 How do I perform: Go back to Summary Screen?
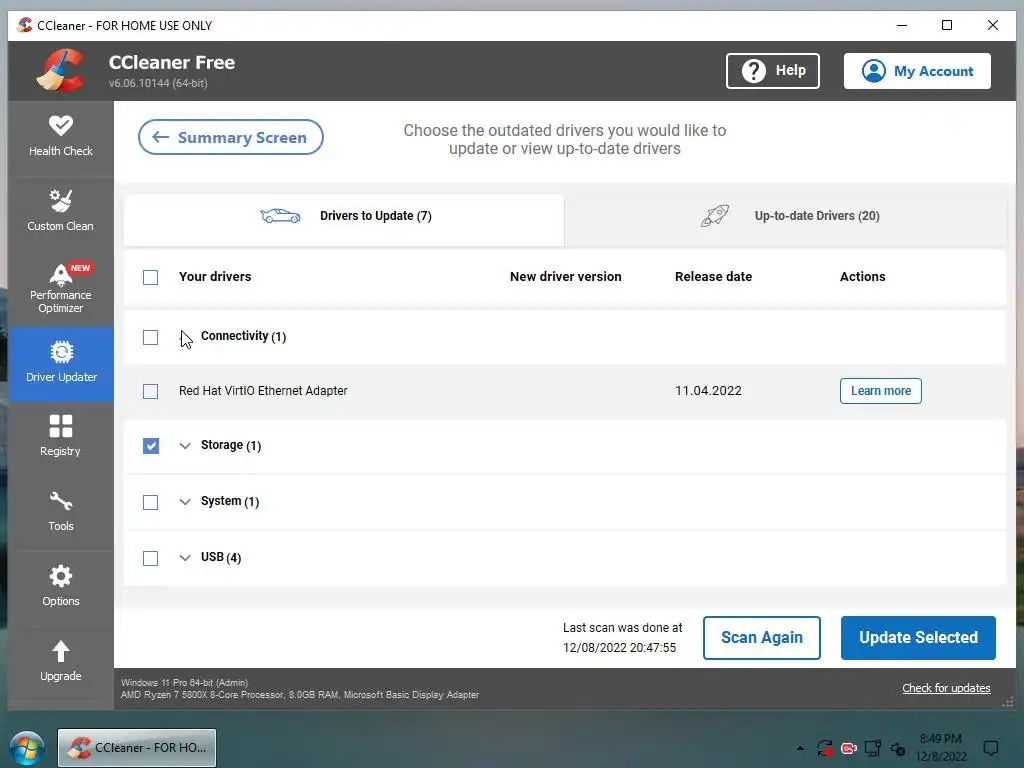click(x=231, y=137)
